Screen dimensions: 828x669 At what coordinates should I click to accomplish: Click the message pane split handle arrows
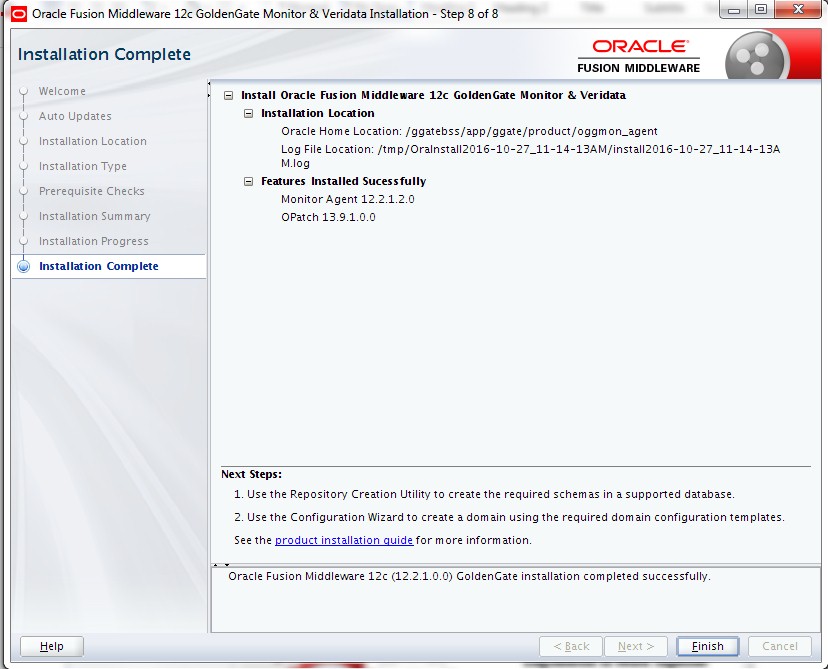pyautogui.click(x=221, y=564)
